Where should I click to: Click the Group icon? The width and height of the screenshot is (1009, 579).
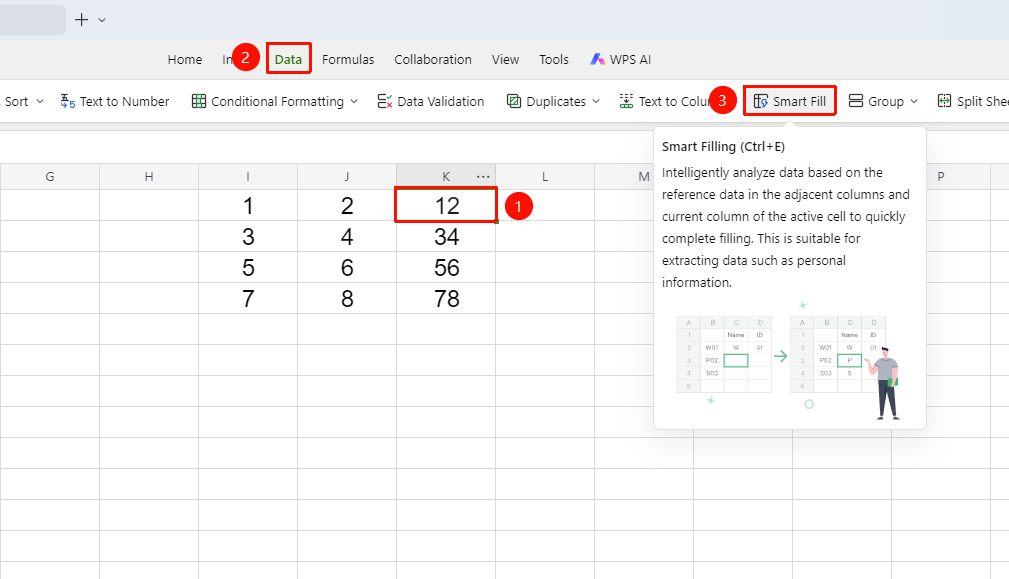coord(856,102)
